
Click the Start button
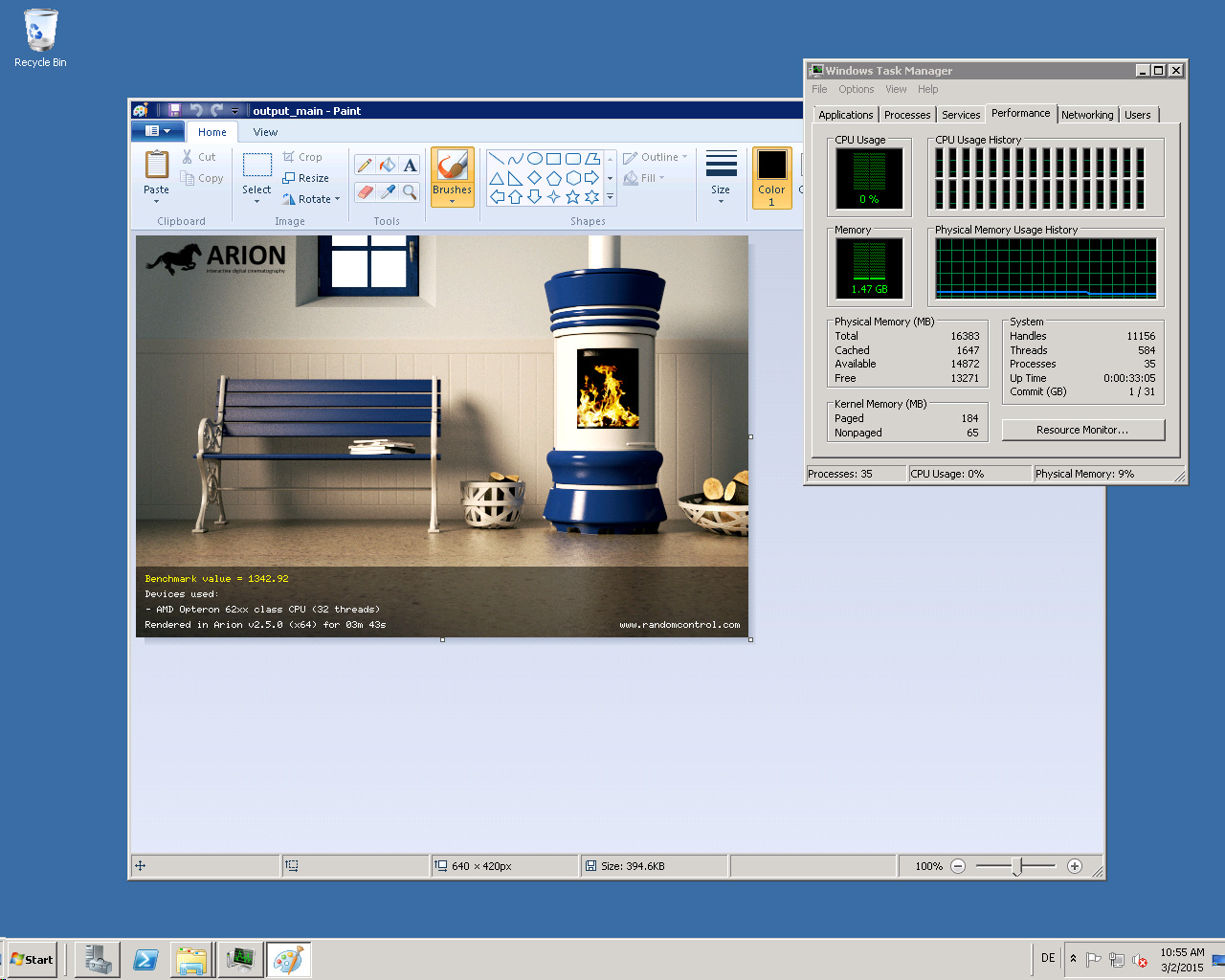(32, 959)
